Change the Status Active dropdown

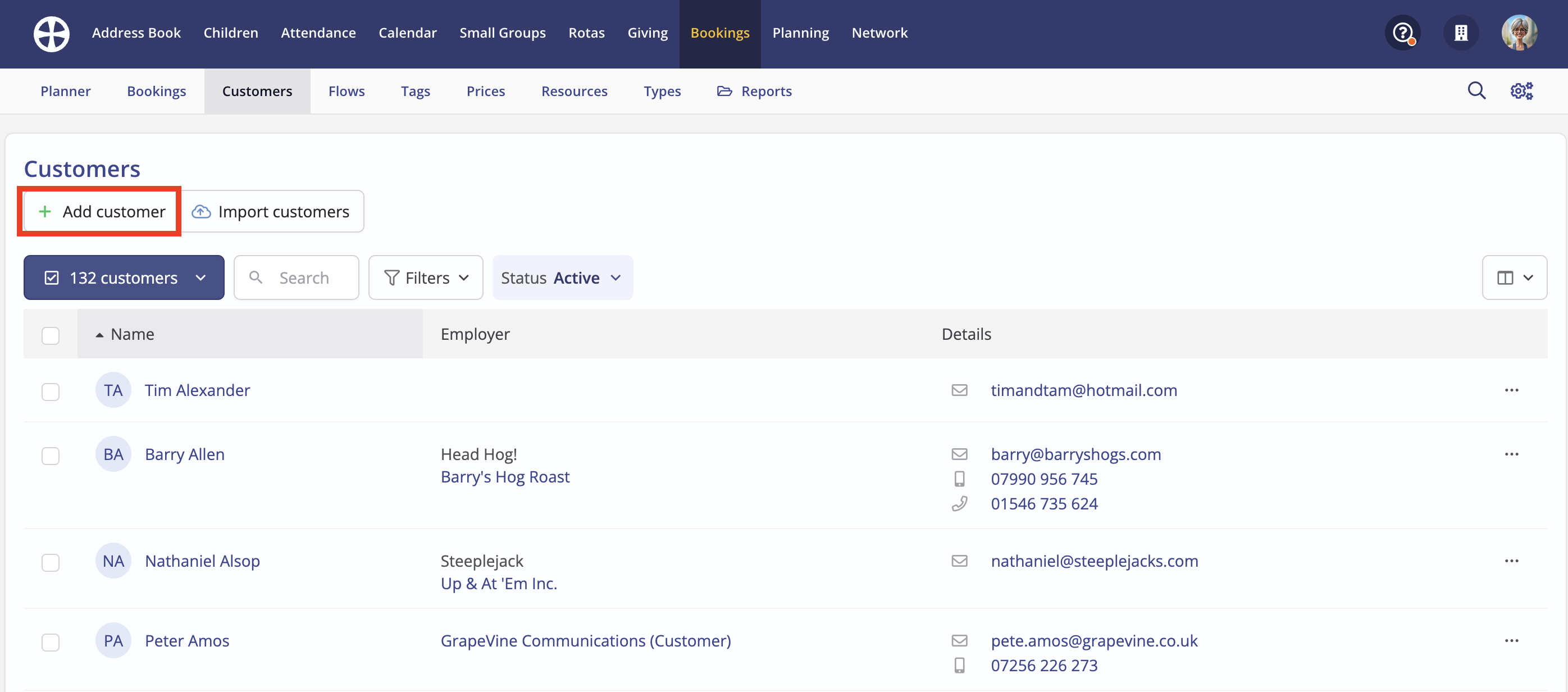562,277
